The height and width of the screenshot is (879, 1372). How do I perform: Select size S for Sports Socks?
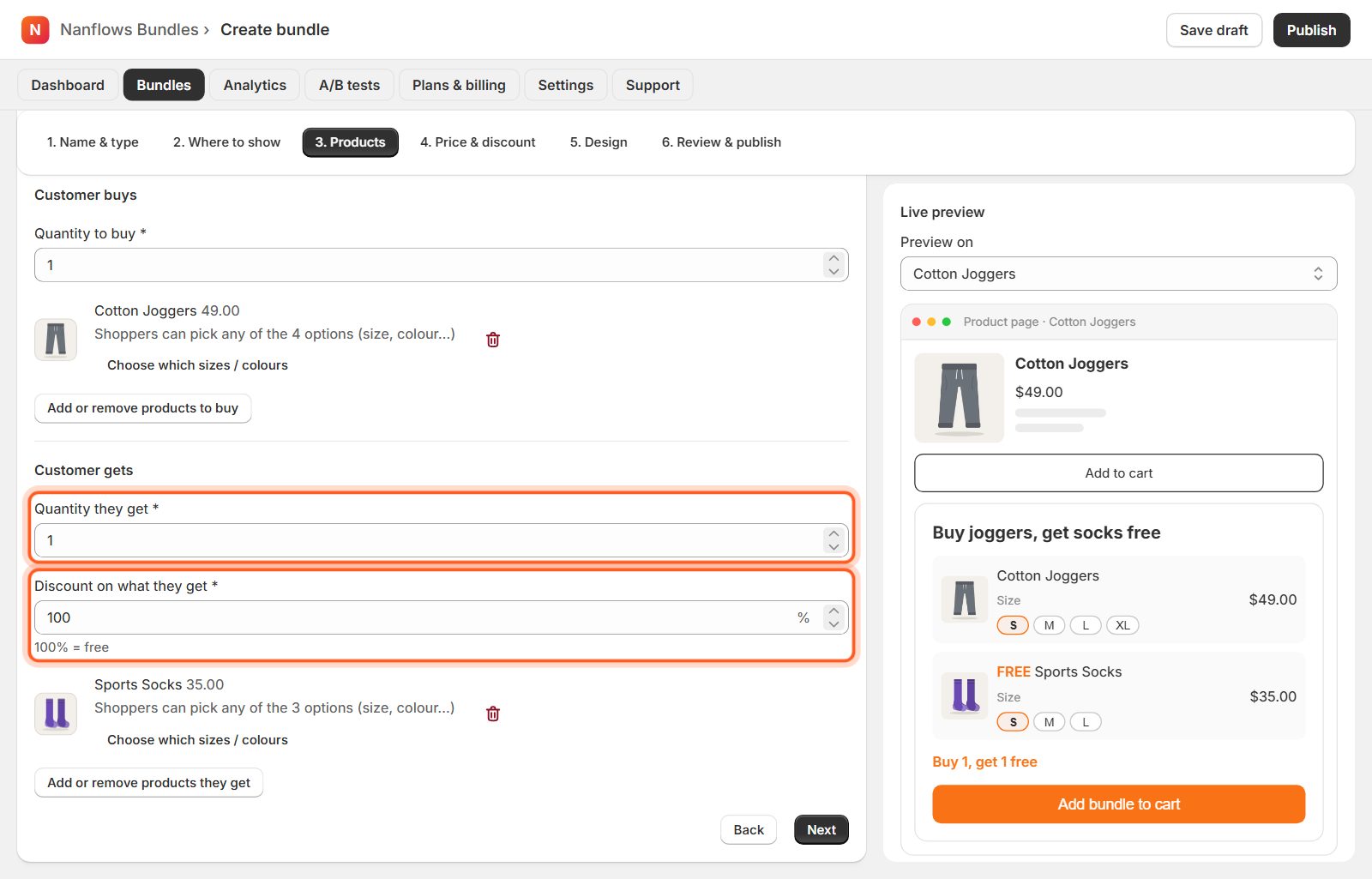[x=1013, y=722]
